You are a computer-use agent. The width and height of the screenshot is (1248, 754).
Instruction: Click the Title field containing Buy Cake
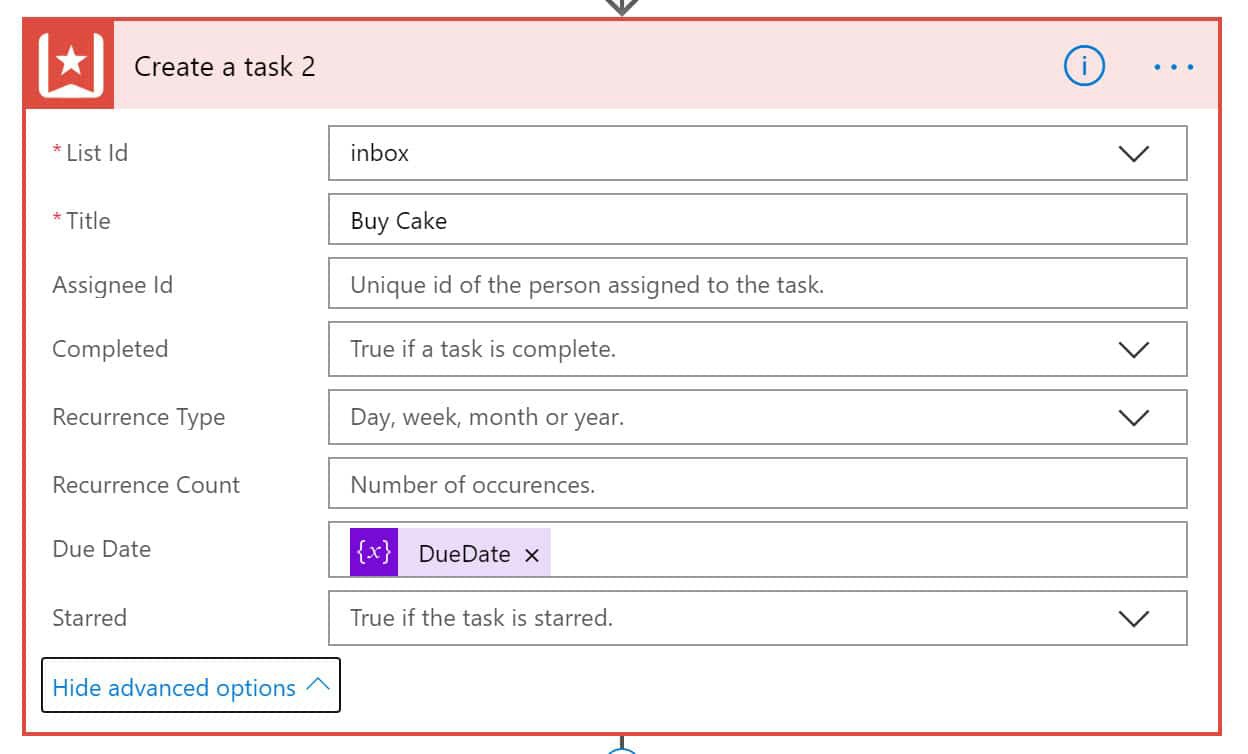tap(757, 219)
